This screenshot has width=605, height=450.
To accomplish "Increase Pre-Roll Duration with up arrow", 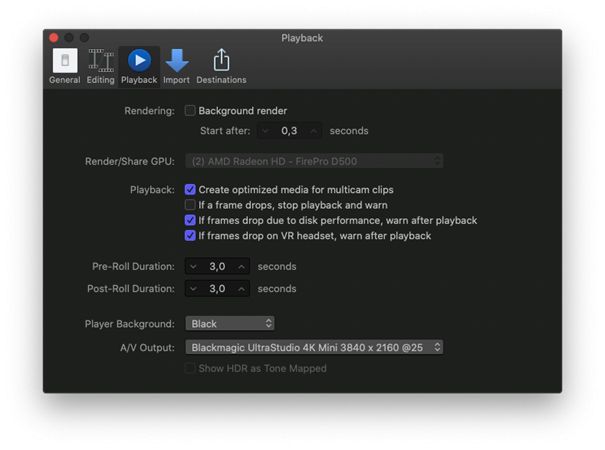I will 242,266.
